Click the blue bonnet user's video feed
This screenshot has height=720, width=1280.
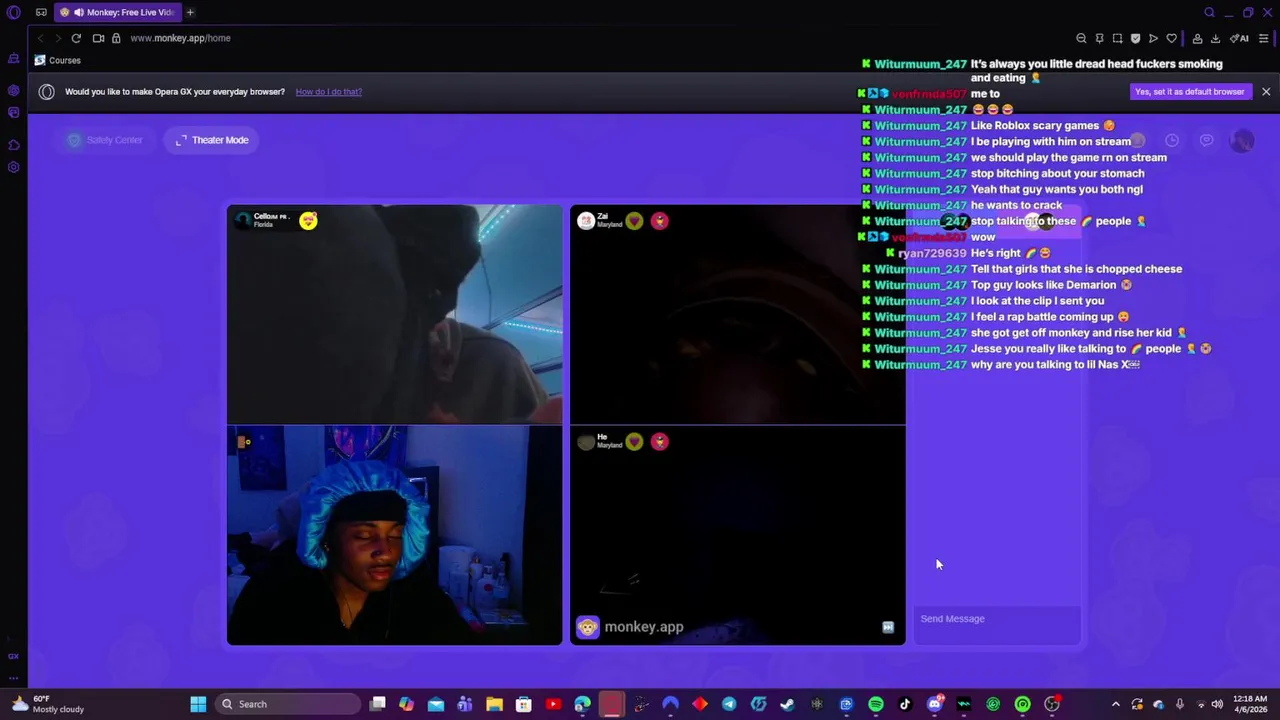pos(395,535)
